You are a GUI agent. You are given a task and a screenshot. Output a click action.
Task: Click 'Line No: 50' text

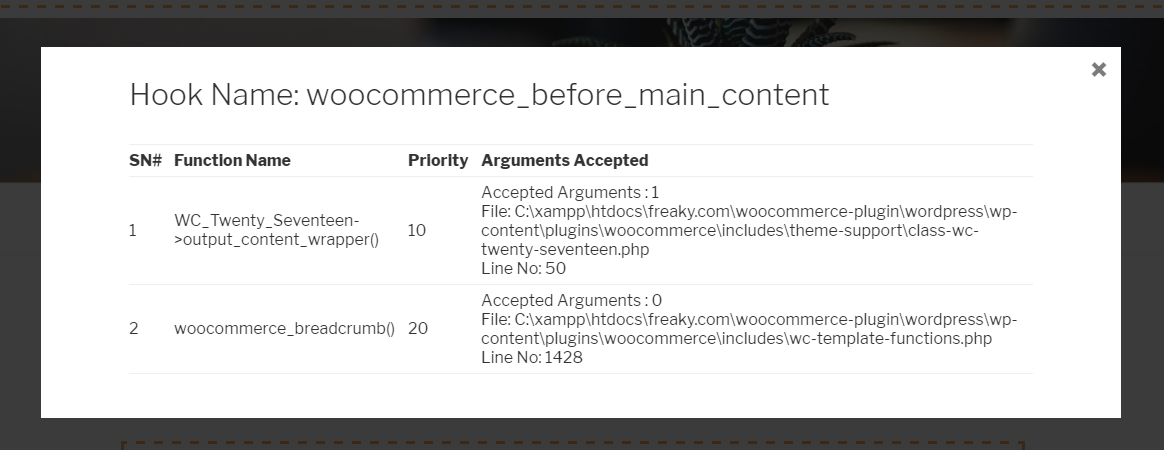click(523, 268)
